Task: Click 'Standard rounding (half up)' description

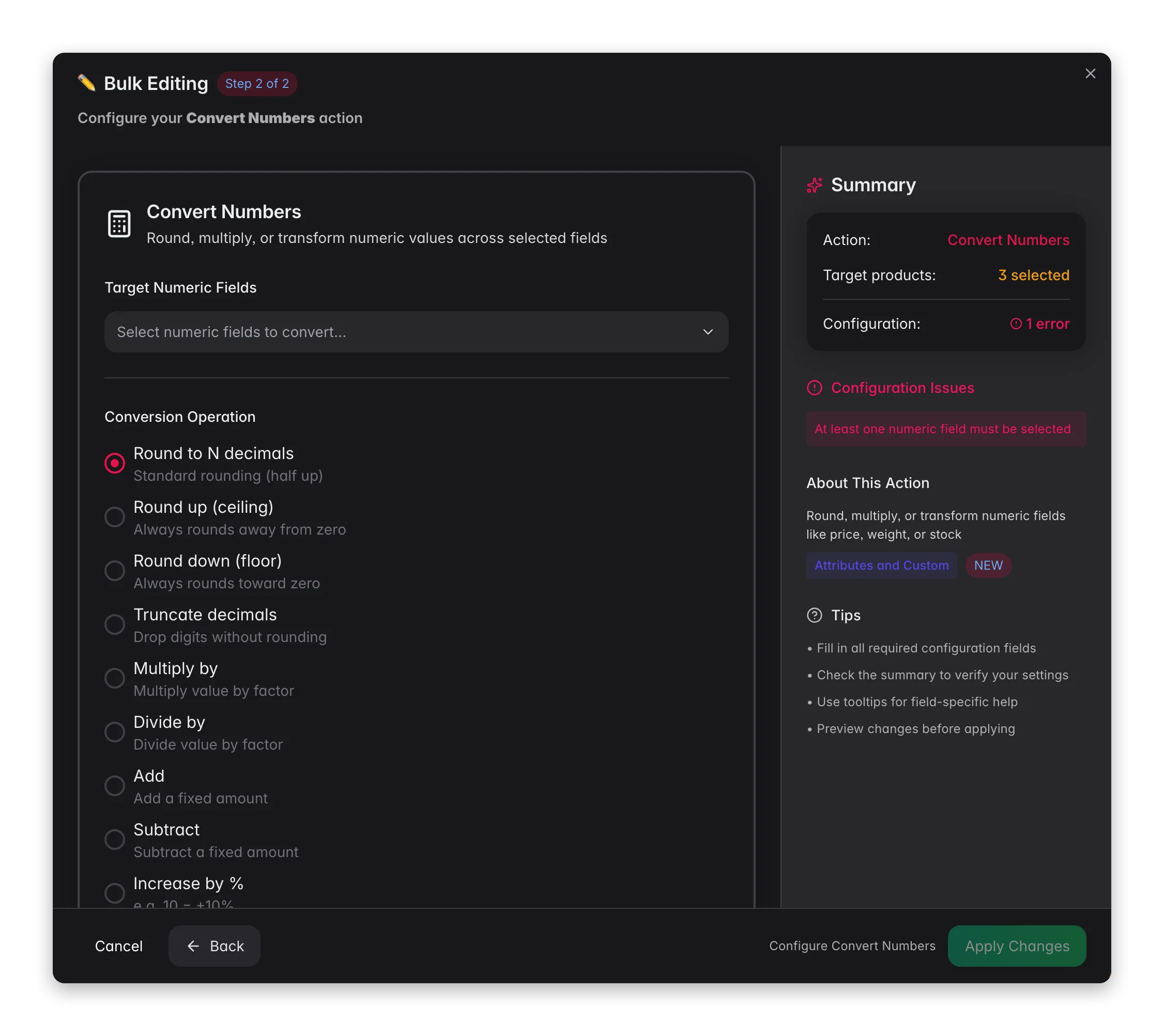Action: (x=228, y=476)
